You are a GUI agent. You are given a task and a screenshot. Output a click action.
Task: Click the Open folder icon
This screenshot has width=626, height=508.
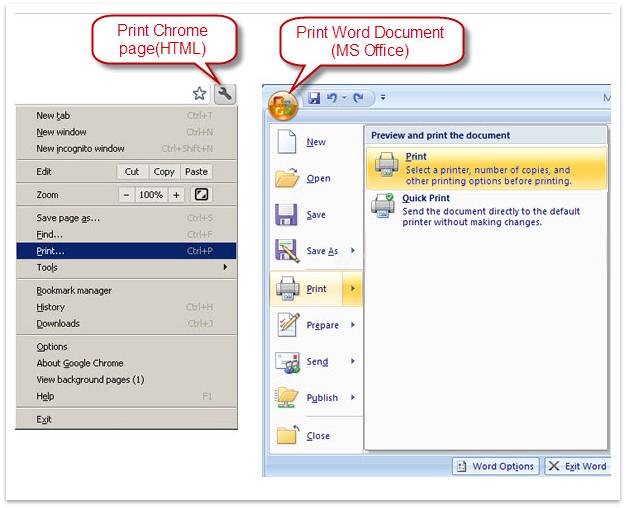(x=287, y=178)
